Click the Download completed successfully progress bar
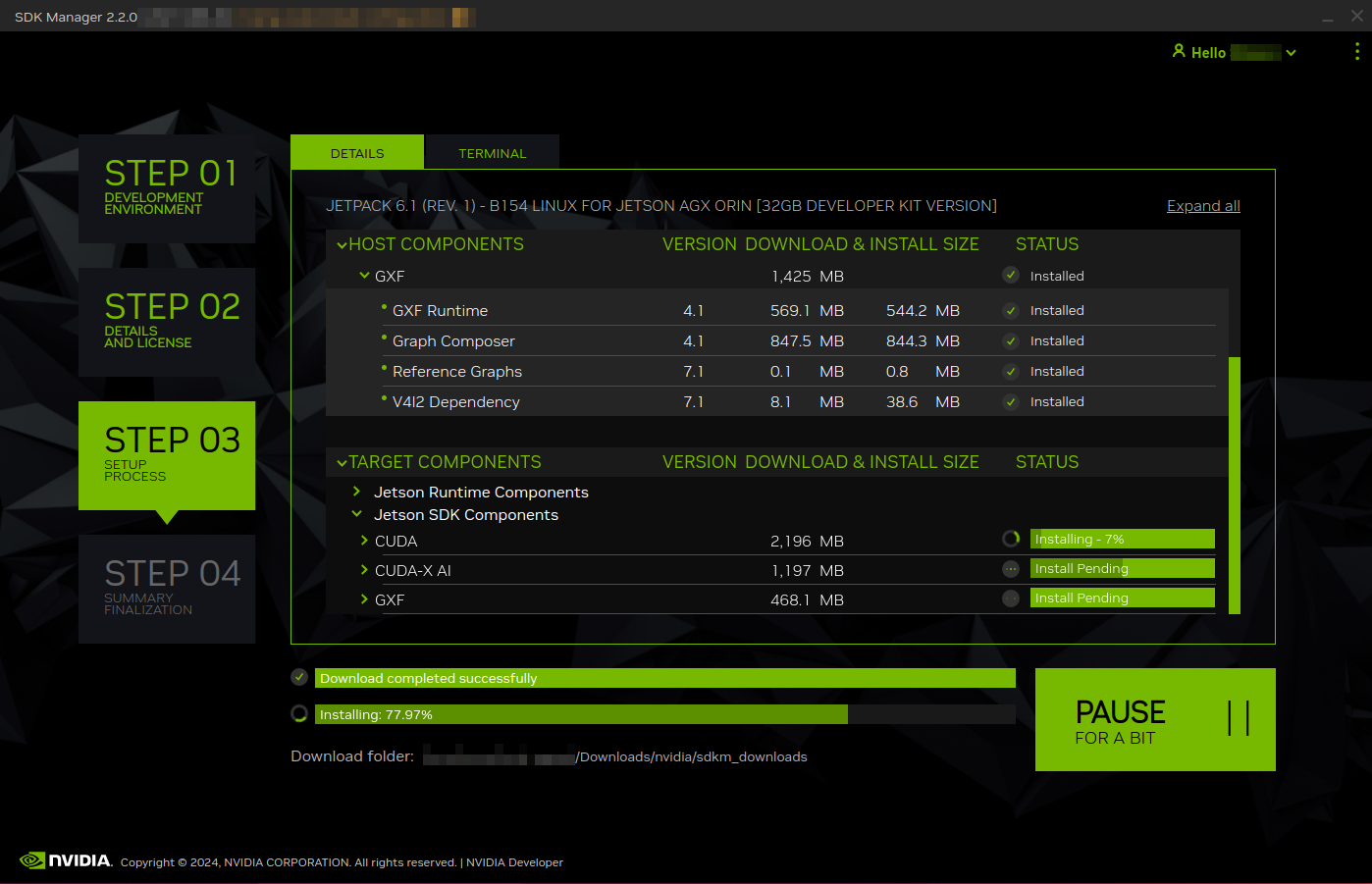Viewport: 1372px width, 884px height. pyautogui.click(x=664, y=678)
